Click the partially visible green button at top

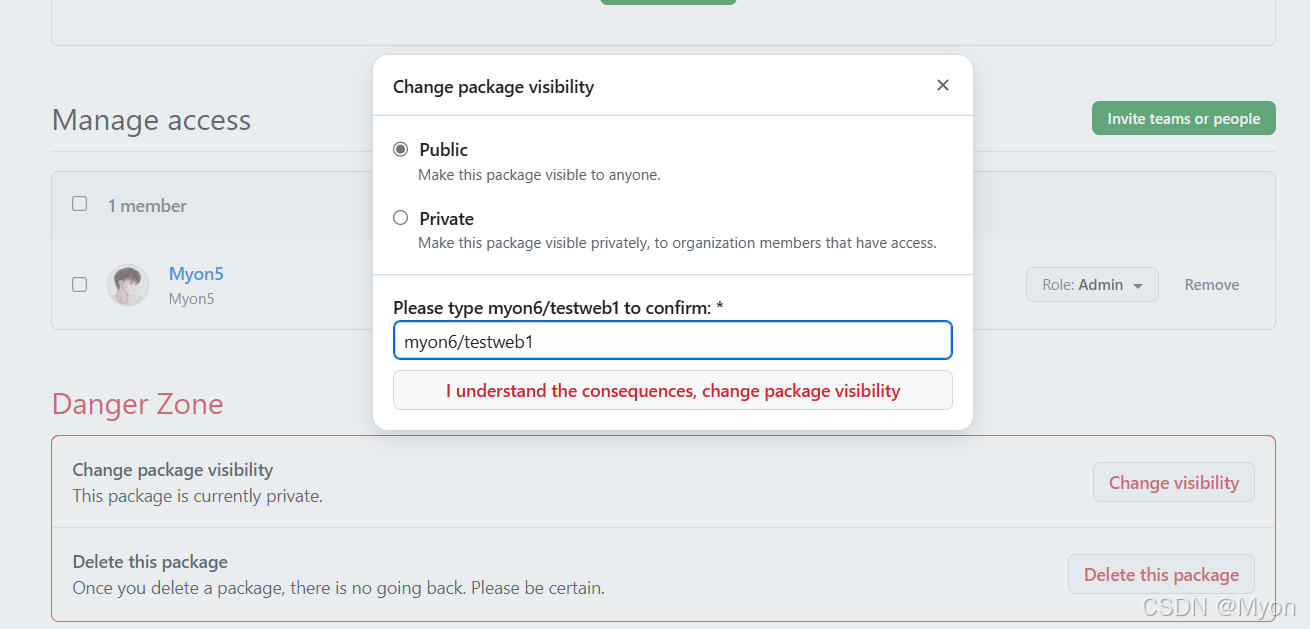pyautogui.click(x=668, y=2)
